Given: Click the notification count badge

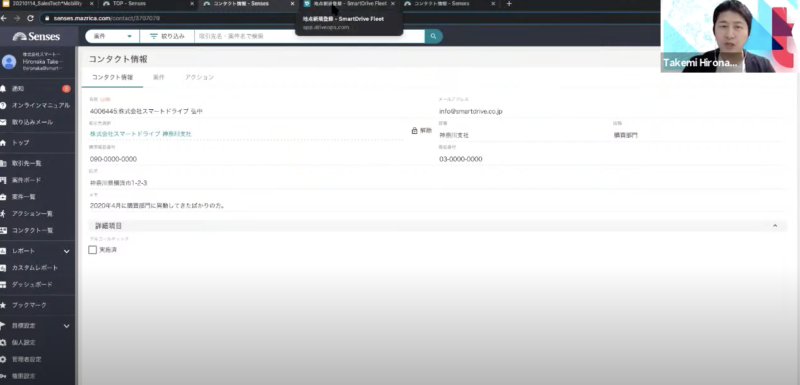Looking at the screenshot, I should pos(66,89).
